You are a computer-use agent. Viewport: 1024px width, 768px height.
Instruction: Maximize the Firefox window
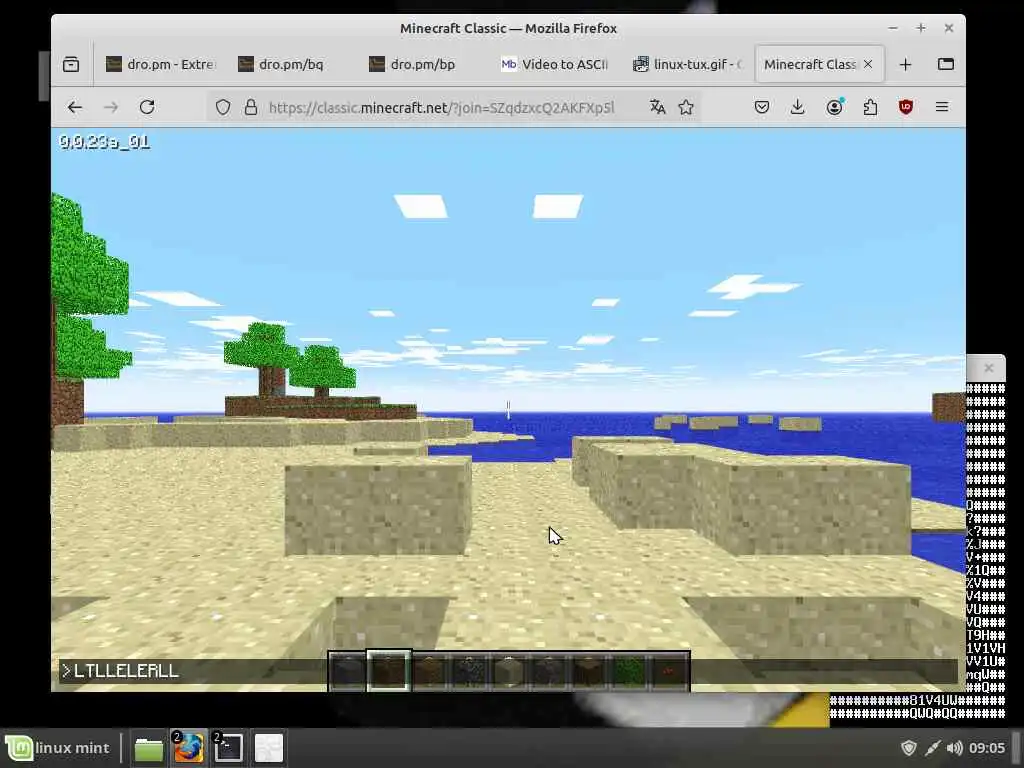(921, 28)
